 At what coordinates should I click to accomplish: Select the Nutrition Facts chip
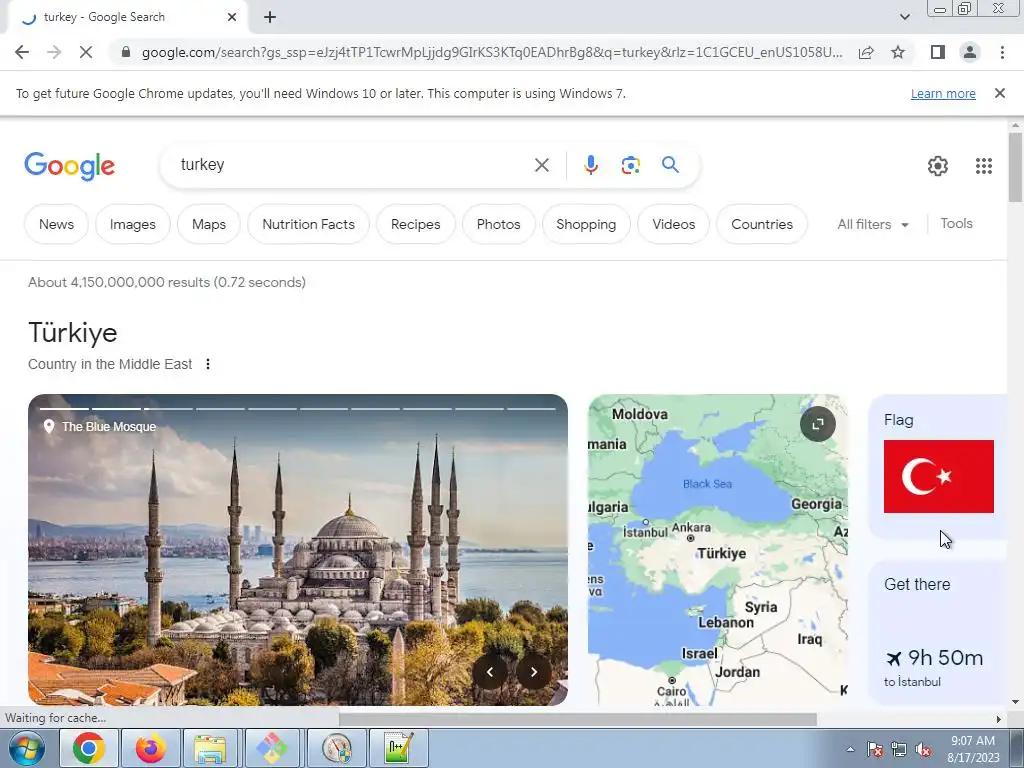308,224
